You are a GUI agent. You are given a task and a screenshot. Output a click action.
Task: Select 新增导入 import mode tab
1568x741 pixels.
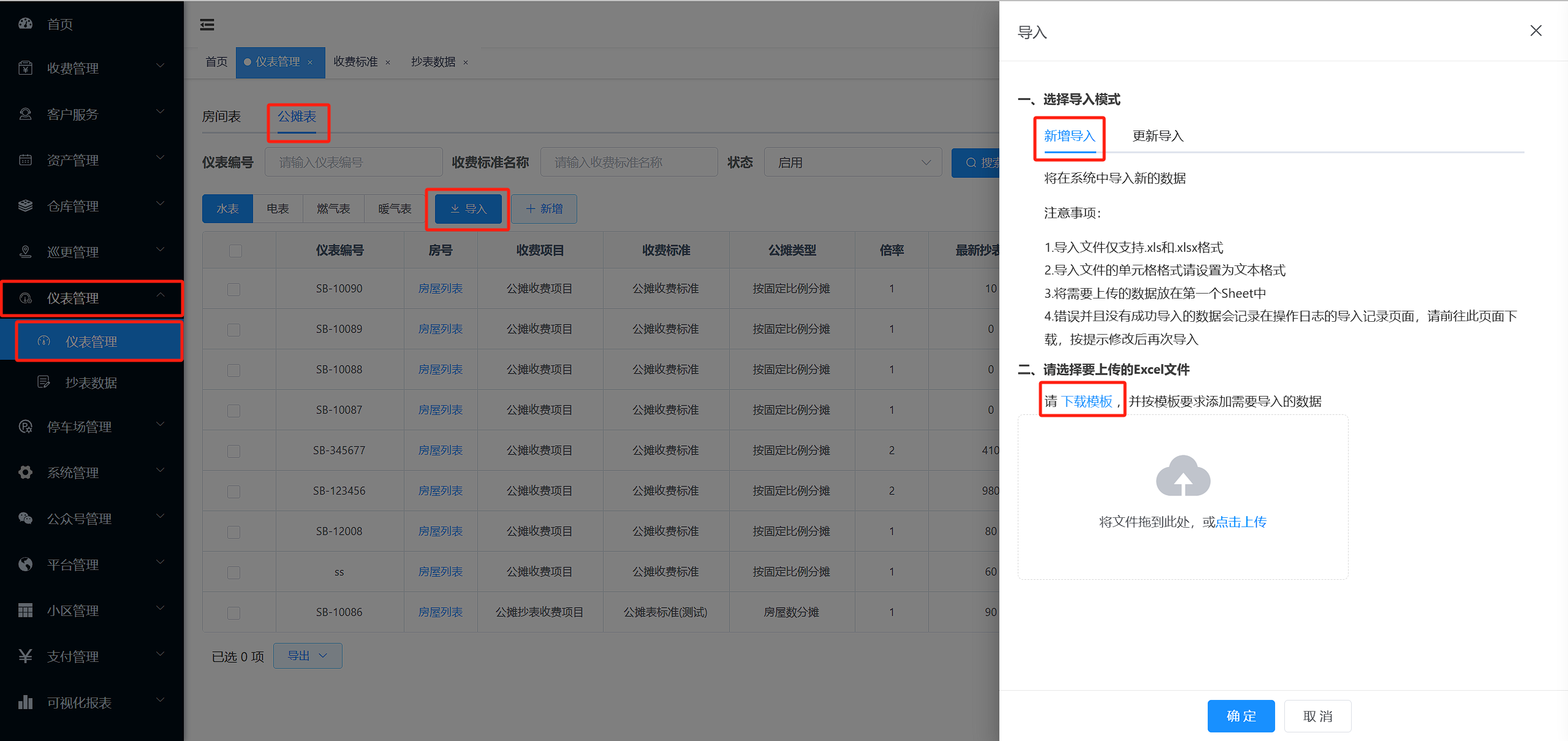pyautogui.click(x=1069, y=136)
